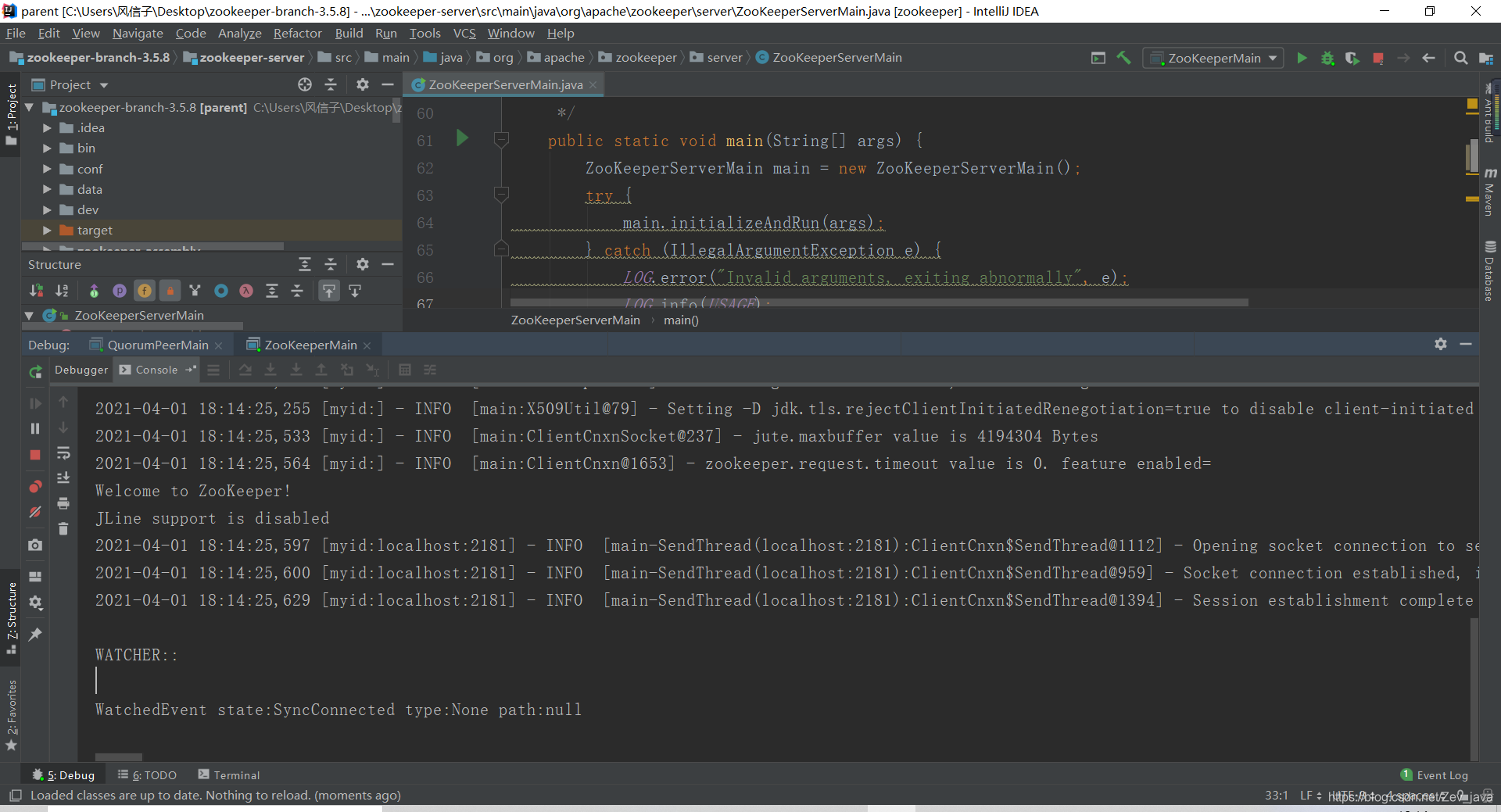Toggle alphabetical sort in Structure toolbar
Viewport: 1501px width, 812px height.
tap(62, 291)
